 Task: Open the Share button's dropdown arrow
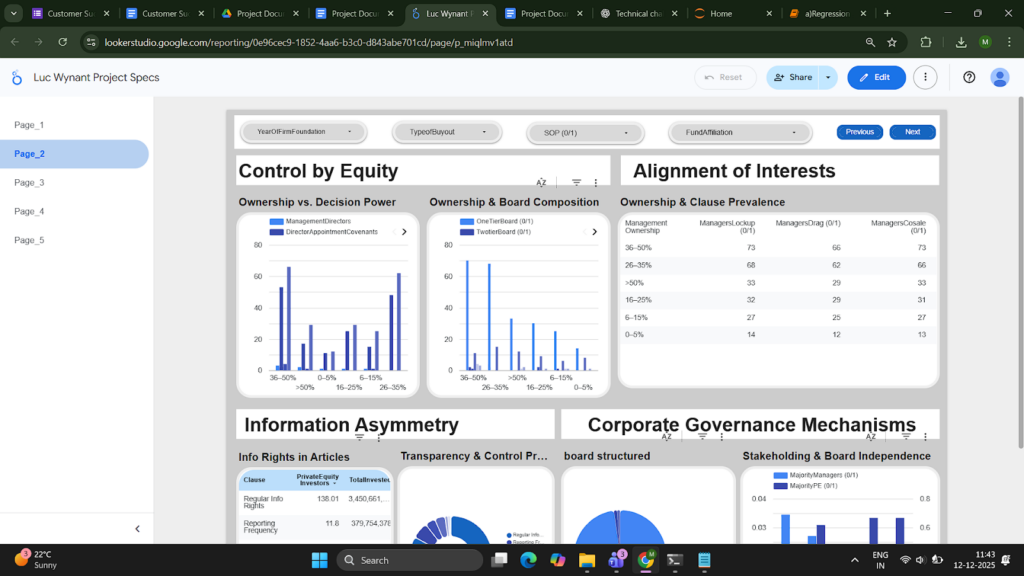[x=828, y=77]
